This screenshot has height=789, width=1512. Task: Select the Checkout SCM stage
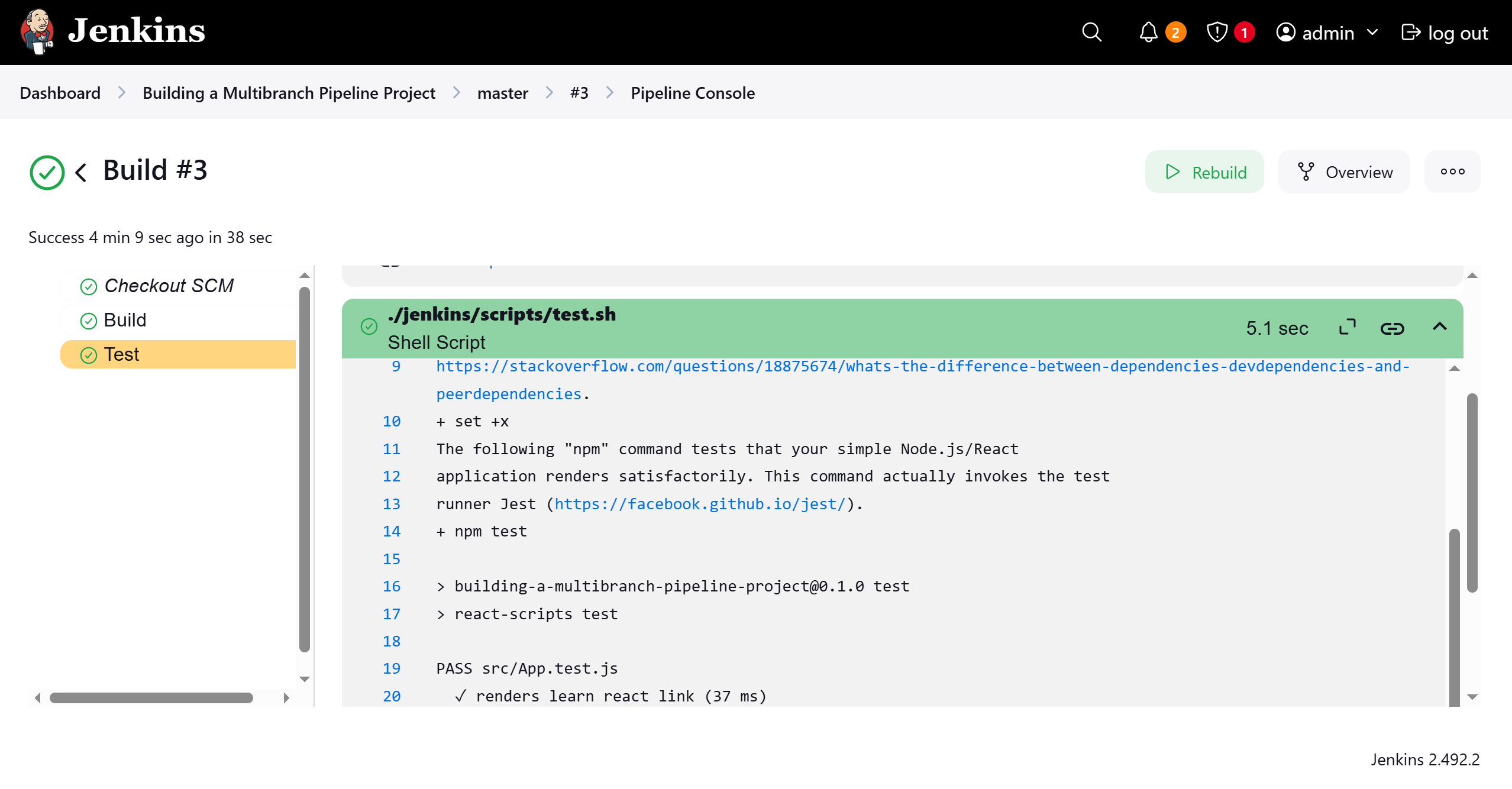click(178, 286)
